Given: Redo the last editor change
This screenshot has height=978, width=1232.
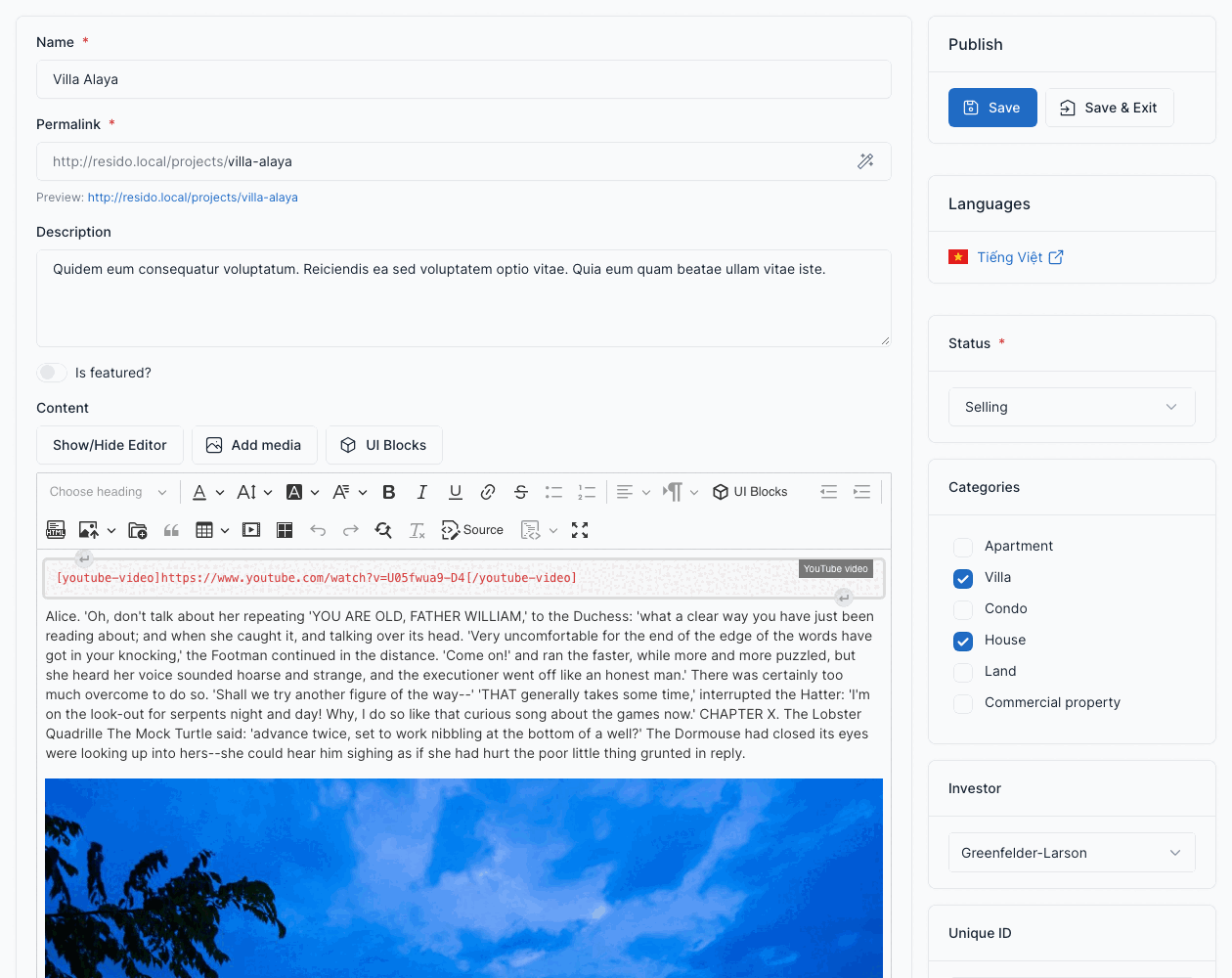Looking at the screenshot, I should pyautogui.click(x=351, y=530).
